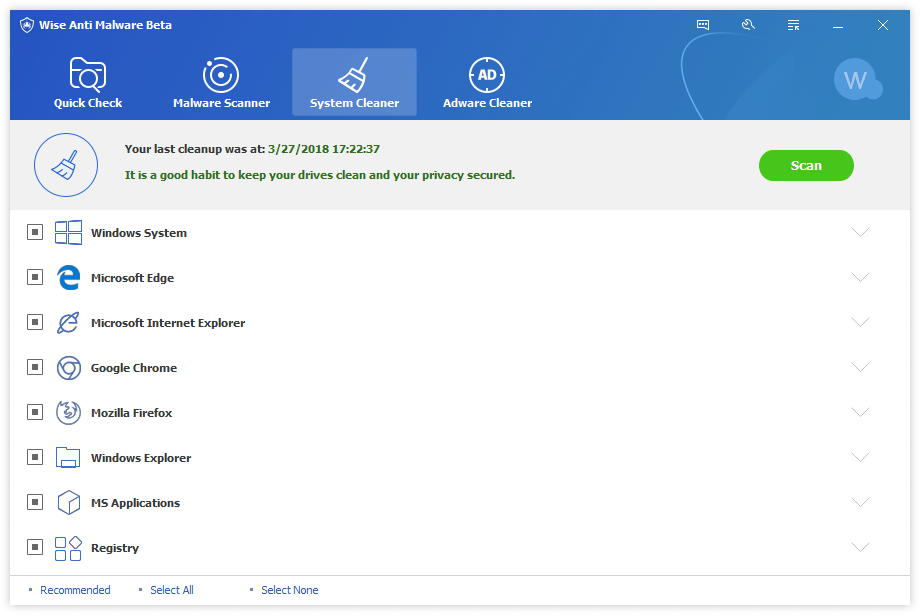Screen dimensions: 920x615
Task: Minimize the Wise Anti Malware window
Action: (x=838, y=25)
